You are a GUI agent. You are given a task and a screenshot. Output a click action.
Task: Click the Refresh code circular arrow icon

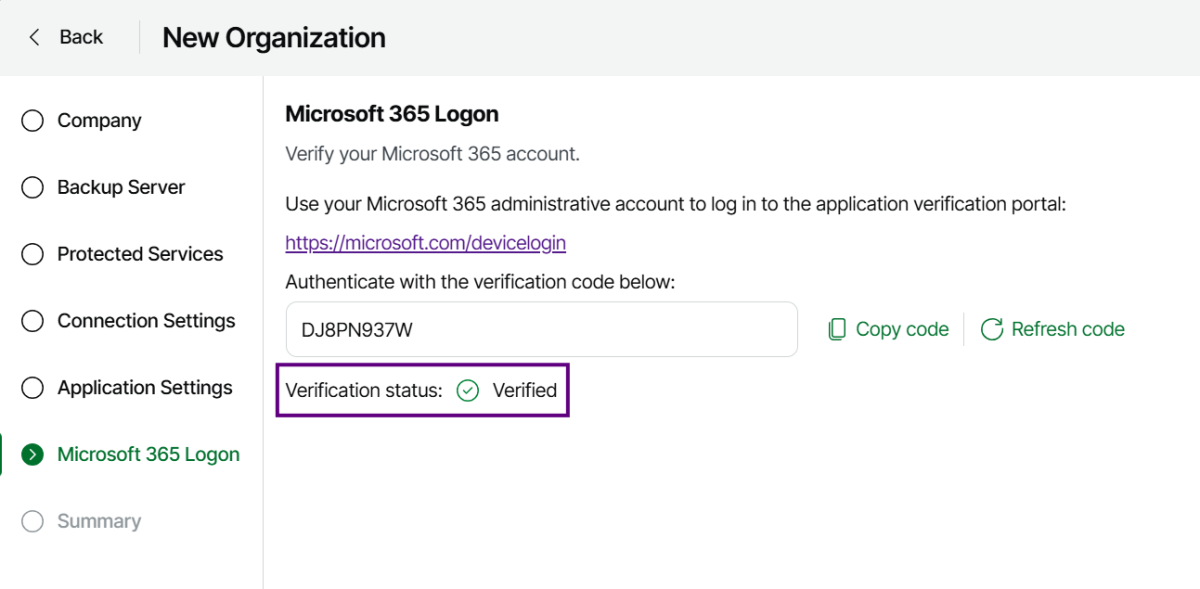point(991,330)
